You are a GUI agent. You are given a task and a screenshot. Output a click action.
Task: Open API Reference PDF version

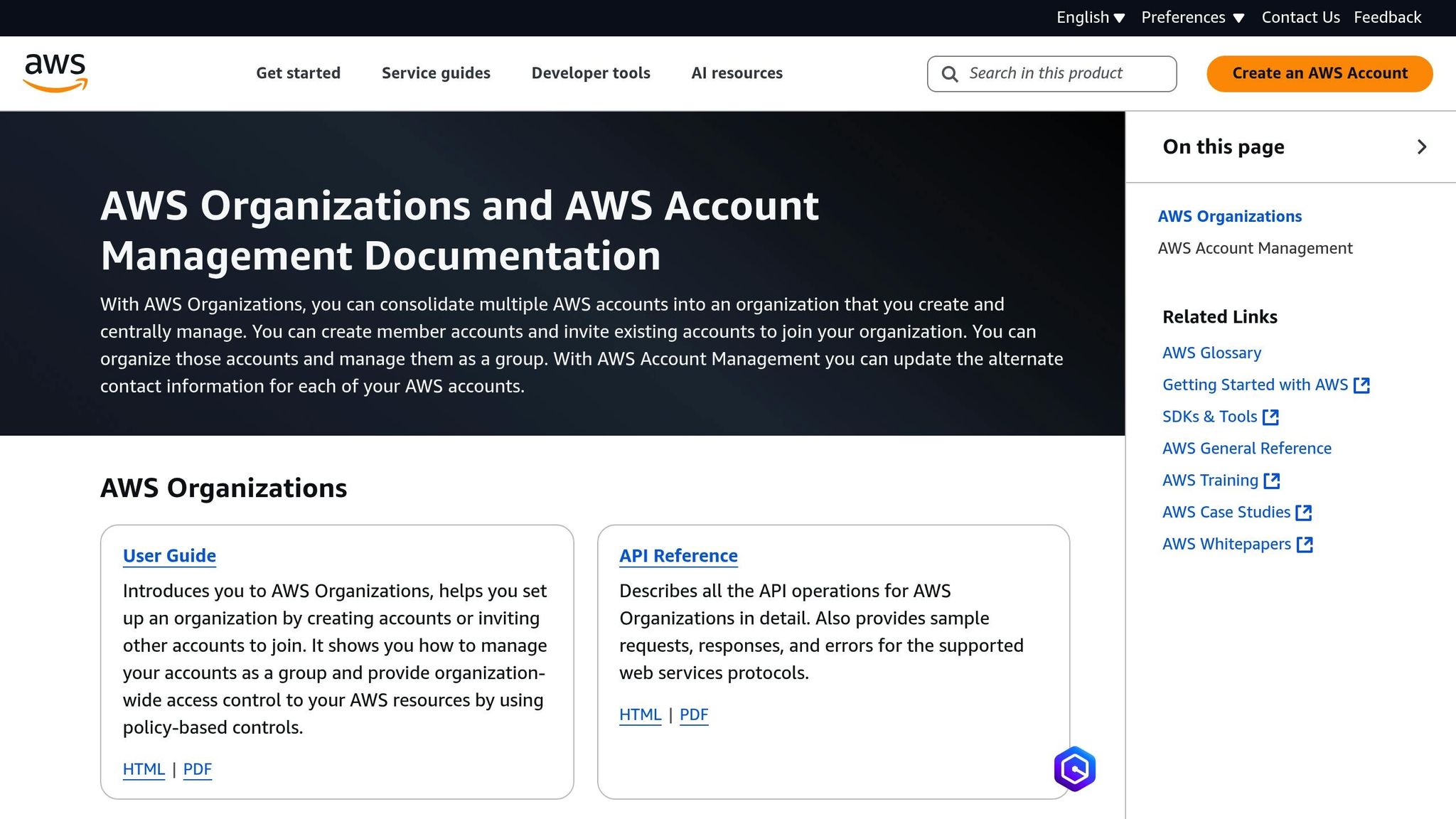694,714
